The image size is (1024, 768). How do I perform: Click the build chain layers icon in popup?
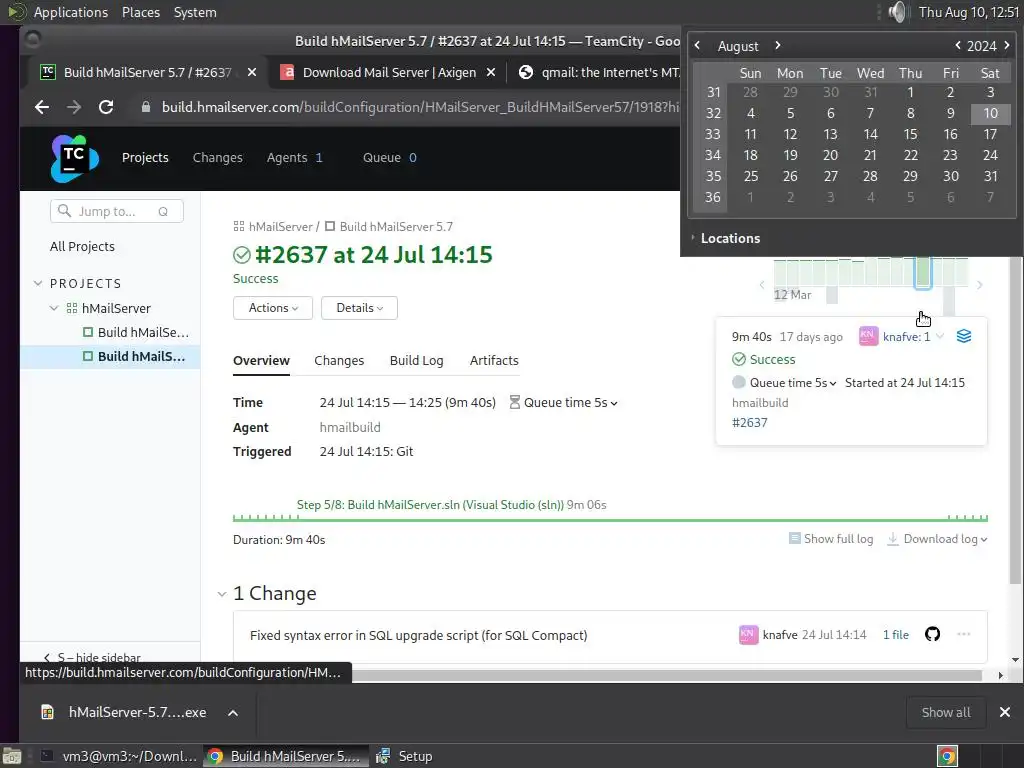pos(964,336)
